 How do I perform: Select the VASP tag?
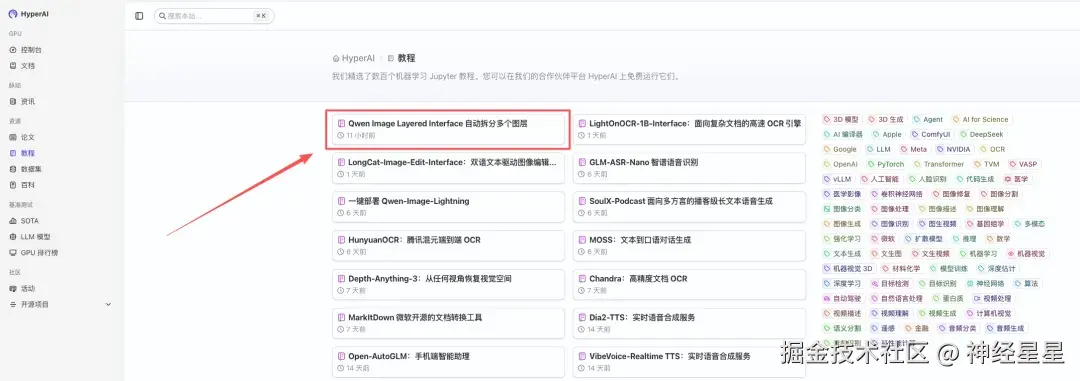click(1023, 164)
